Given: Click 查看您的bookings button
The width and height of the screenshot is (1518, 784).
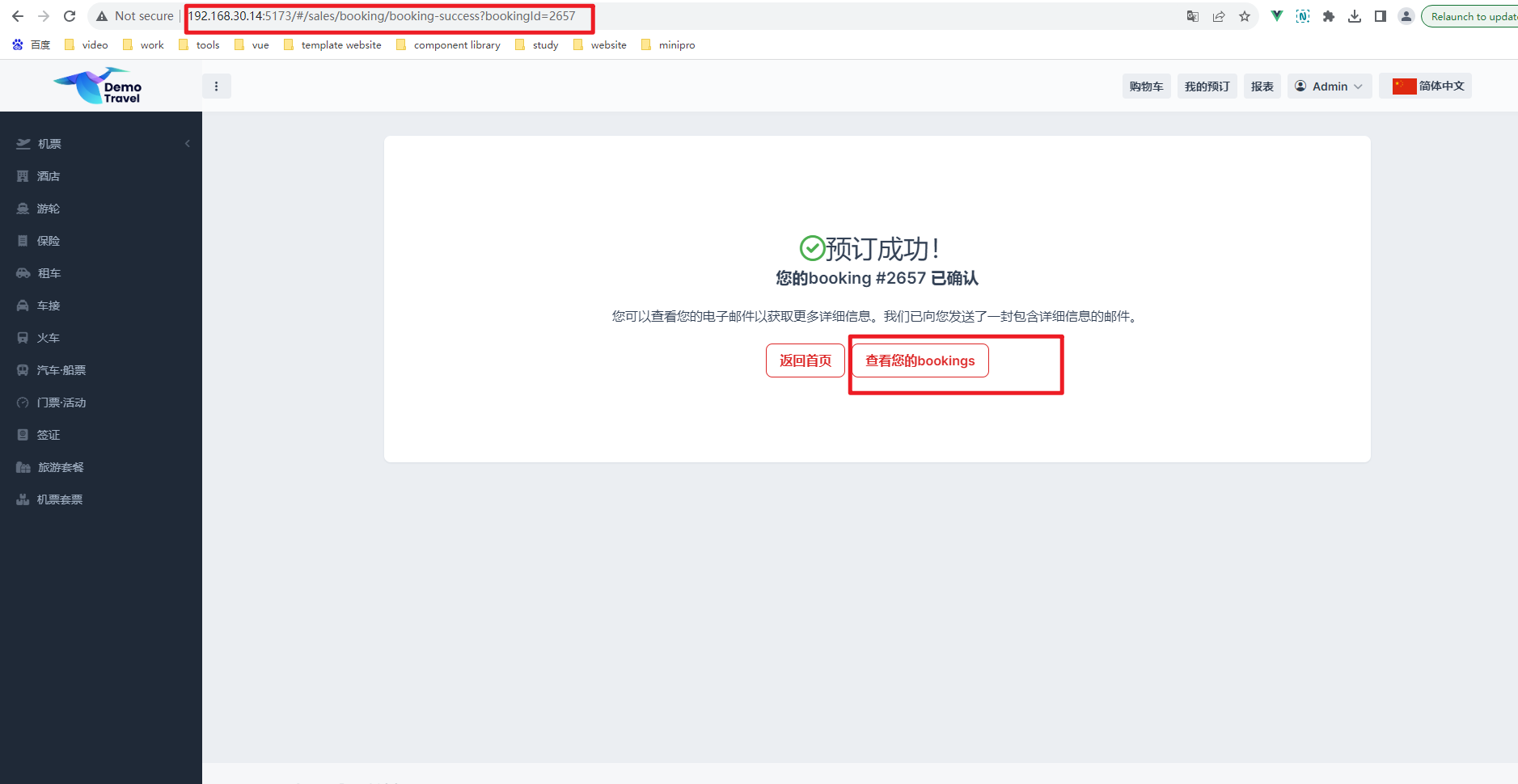Looking at the screenshot, I should pos(920,360).
